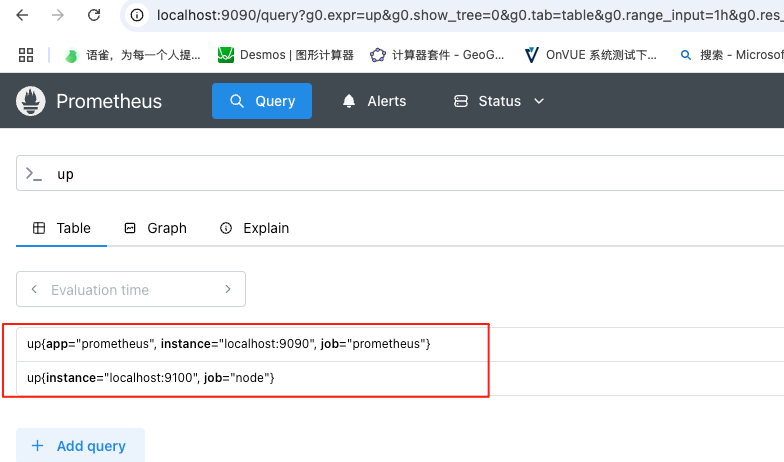Click the expression prompt icon
Screen dimensions: 784x462
click(34, 174)
